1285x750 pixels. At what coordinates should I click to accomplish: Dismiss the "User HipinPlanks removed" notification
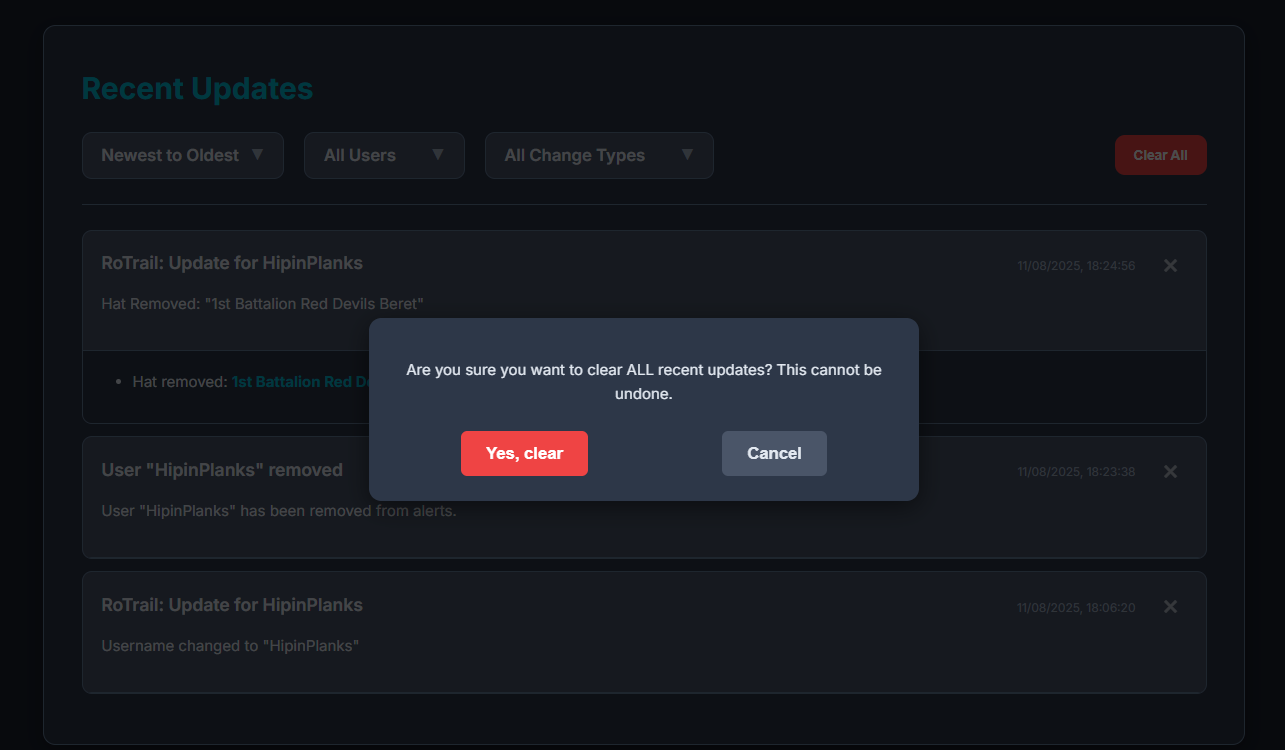pos(1170,471)
